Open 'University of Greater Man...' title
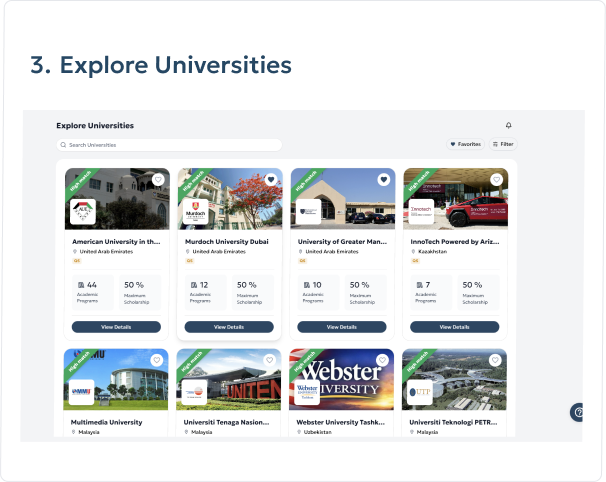606x482 pixels. tap(342, 242)
